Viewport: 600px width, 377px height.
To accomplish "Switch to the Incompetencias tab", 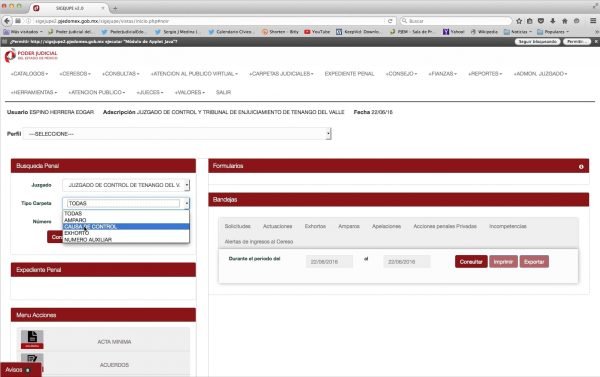I will tap(508, 226).
